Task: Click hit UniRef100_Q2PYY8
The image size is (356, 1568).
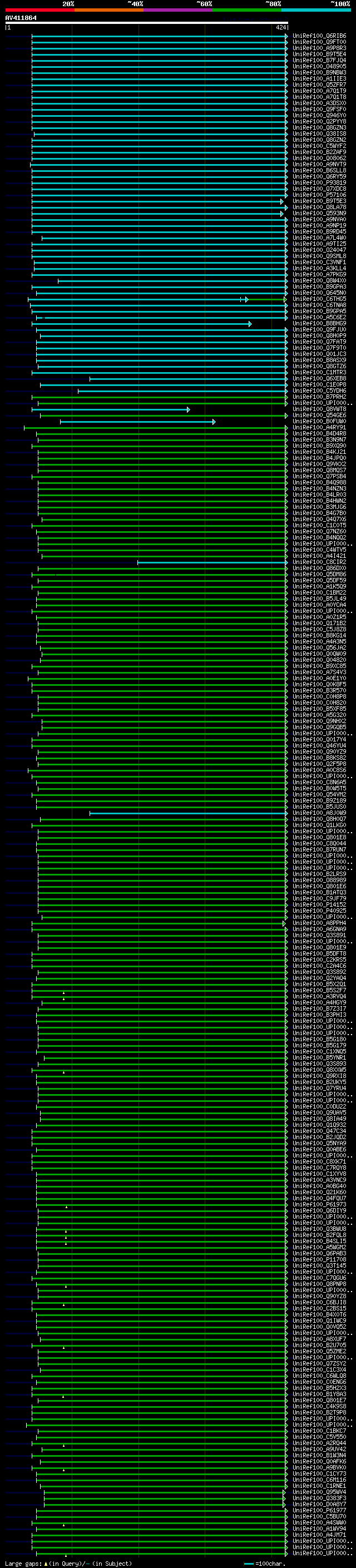Action: tap(319, 122)
